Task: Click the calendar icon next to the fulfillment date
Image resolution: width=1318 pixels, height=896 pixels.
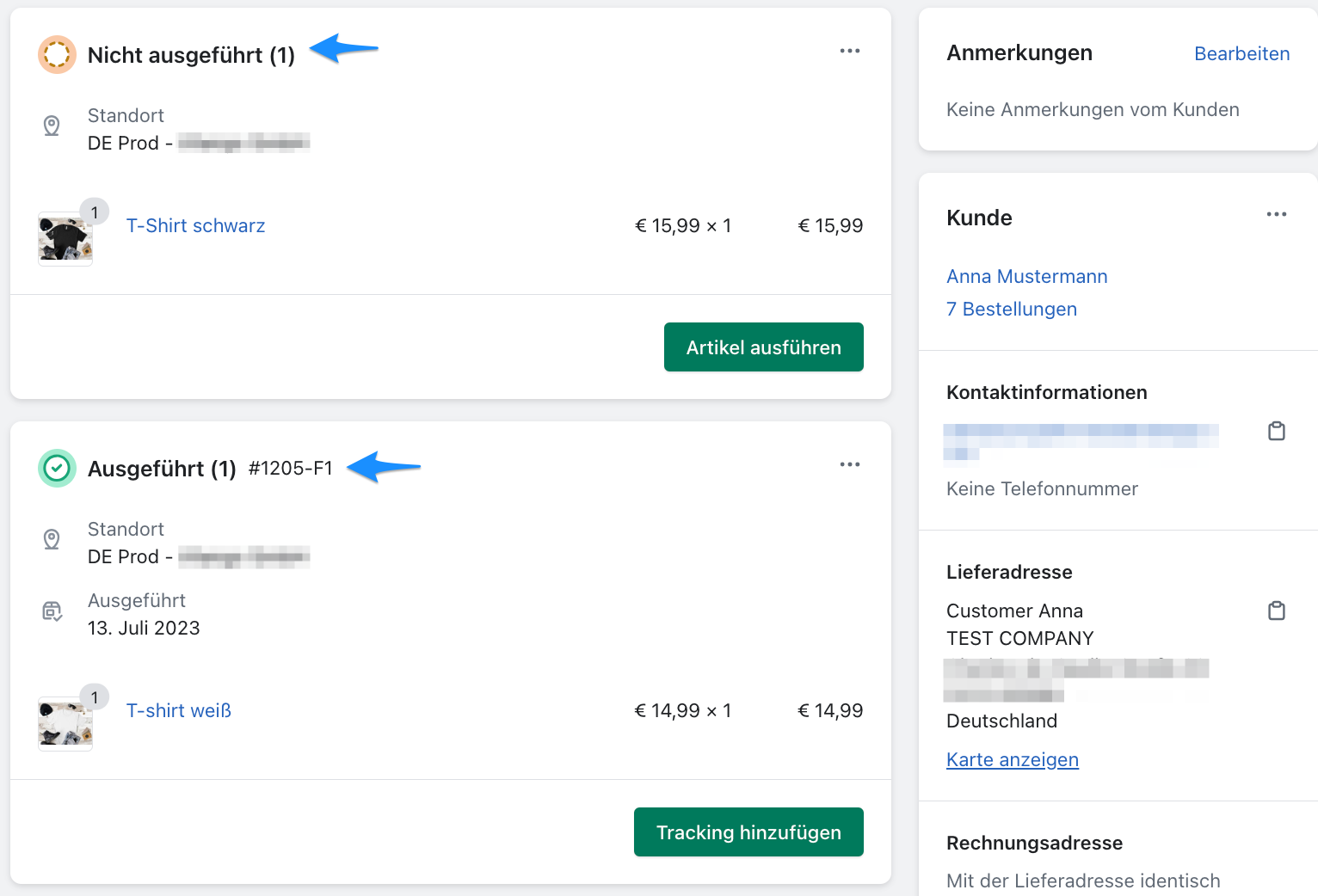Action: coord(52,611)
